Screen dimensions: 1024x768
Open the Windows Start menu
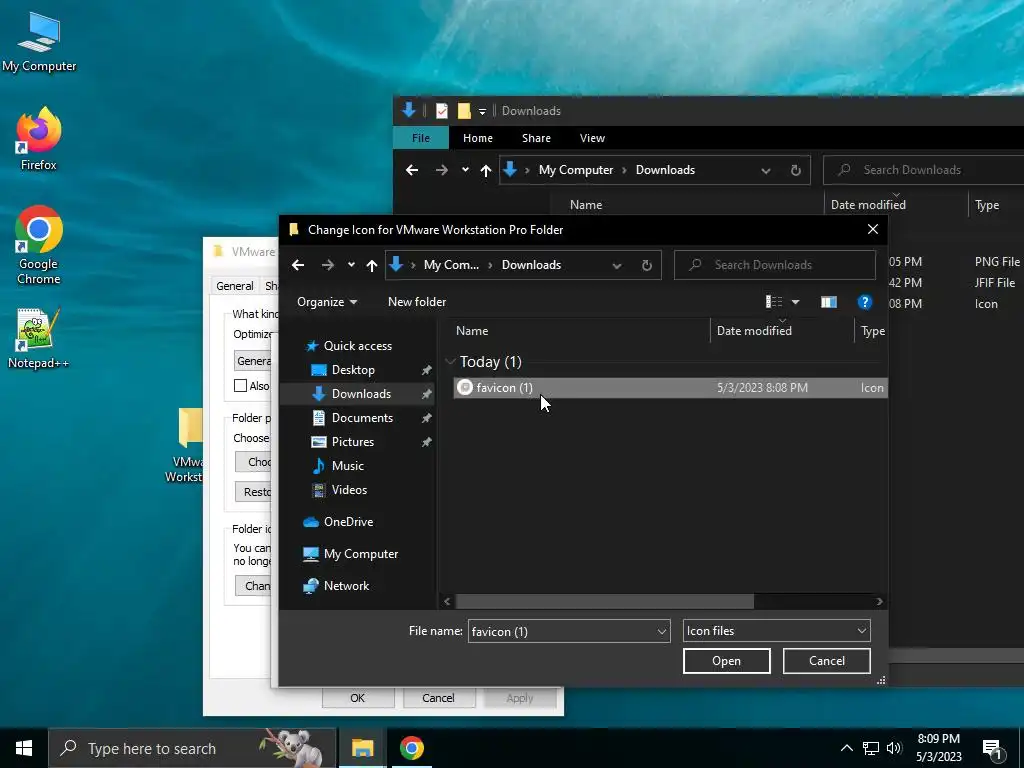pos(24,748)
